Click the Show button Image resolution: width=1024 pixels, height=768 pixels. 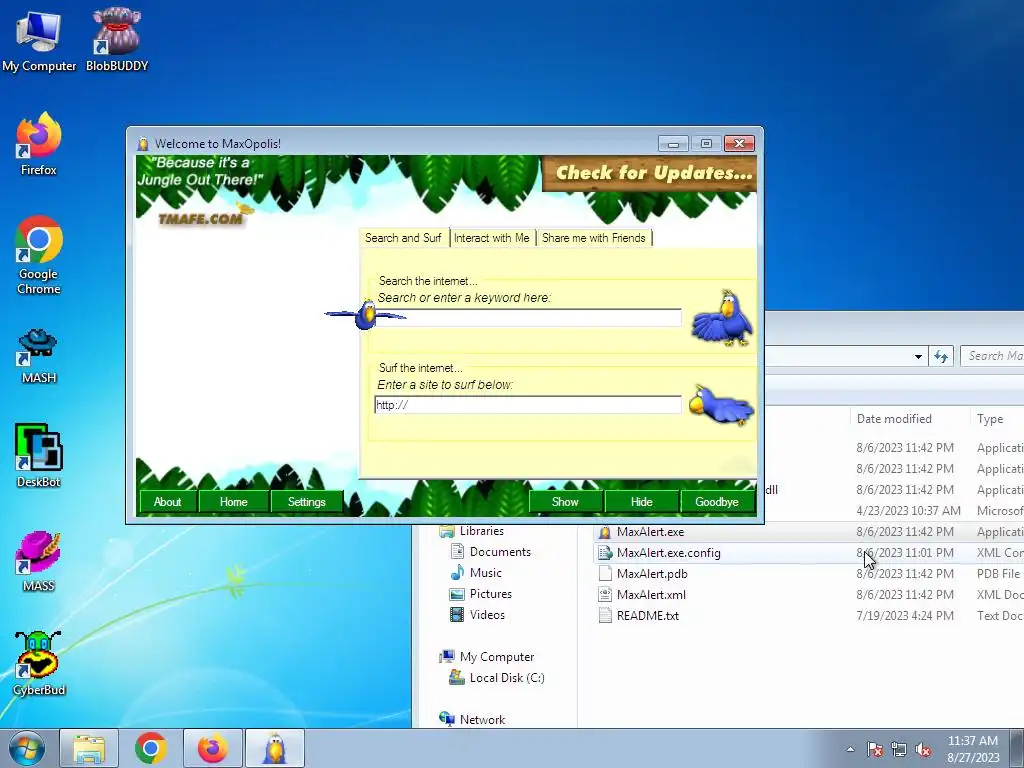point(565,502)
